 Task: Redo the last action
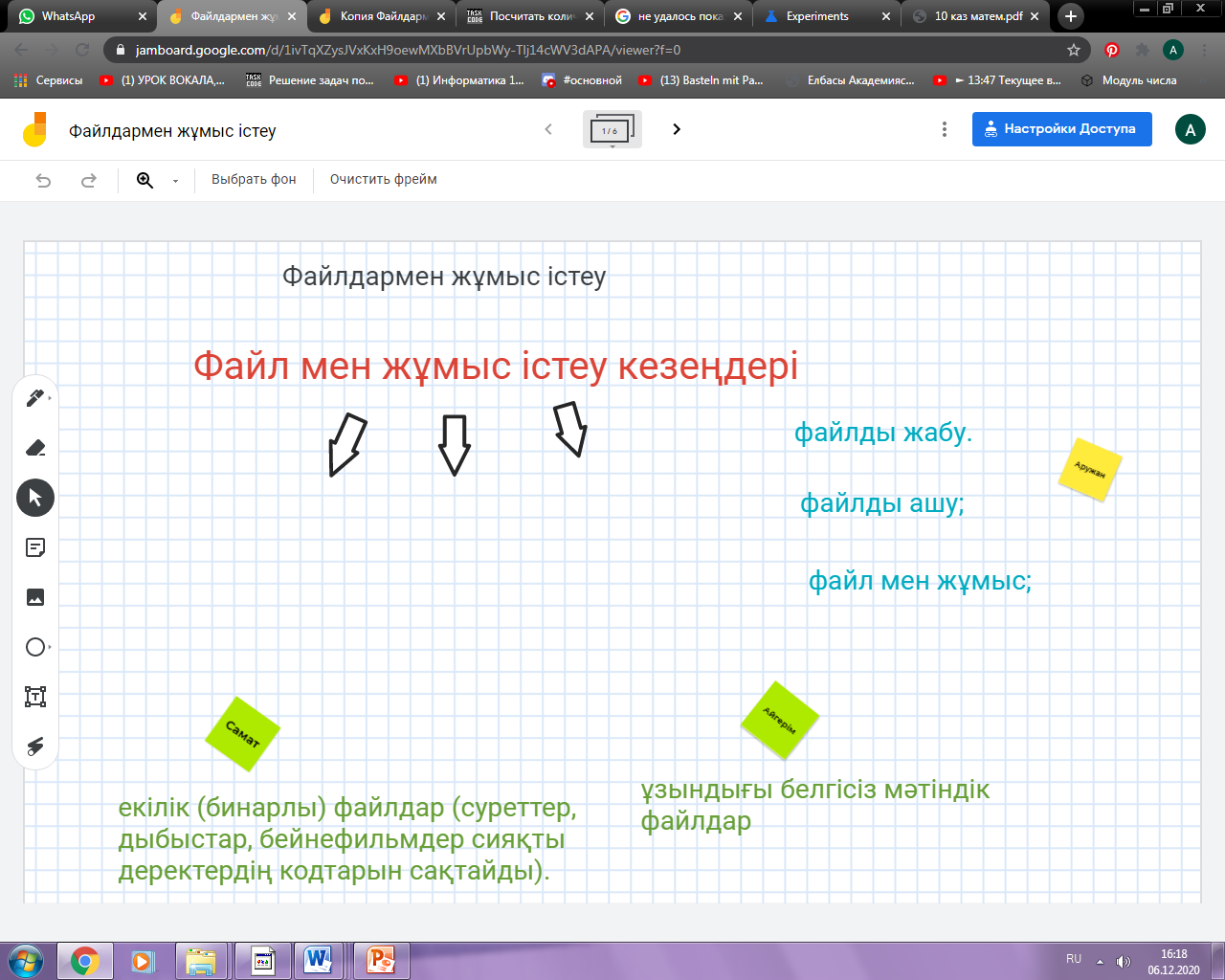pyautogui.click(x=89, y=180)
